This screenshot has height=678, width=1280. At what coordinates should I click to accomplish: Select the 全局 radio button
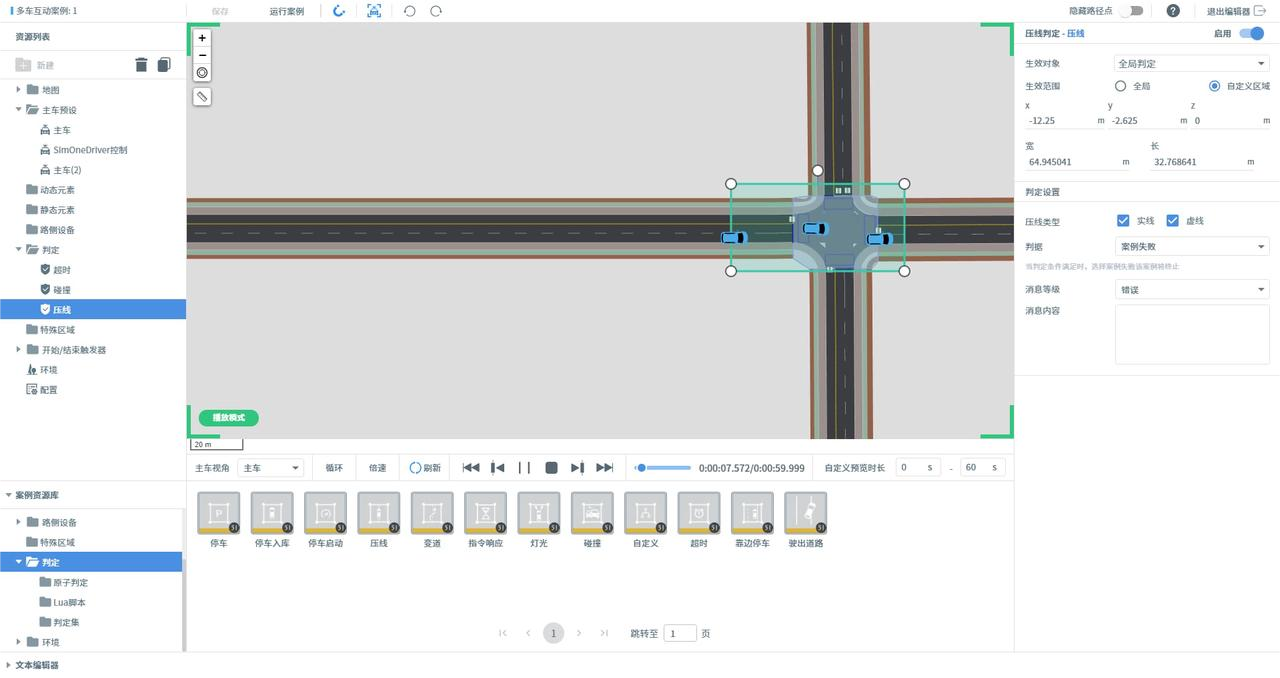pyautogui.click(x=1121, y=86)
